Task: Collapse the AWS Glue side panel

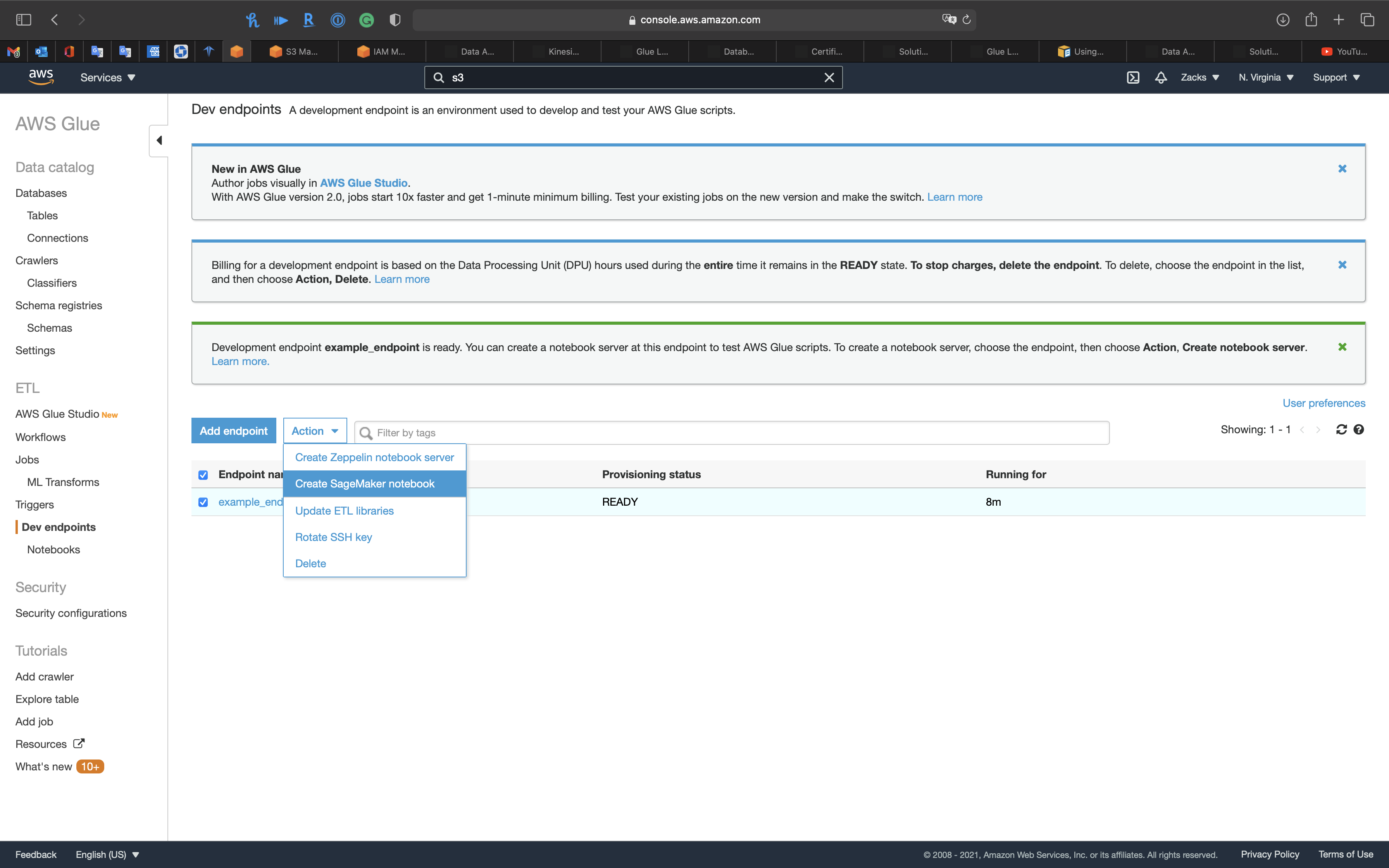Action: [159, 141]
